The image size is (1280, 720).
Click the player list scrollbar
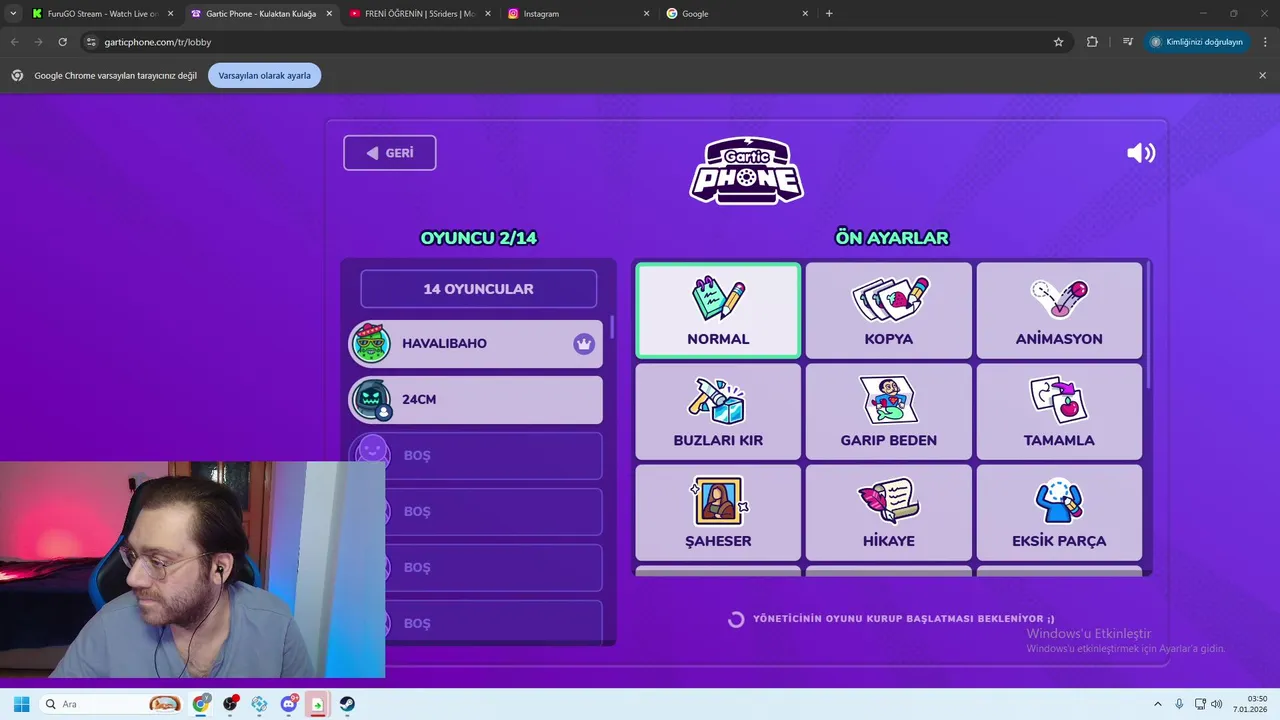612,327
